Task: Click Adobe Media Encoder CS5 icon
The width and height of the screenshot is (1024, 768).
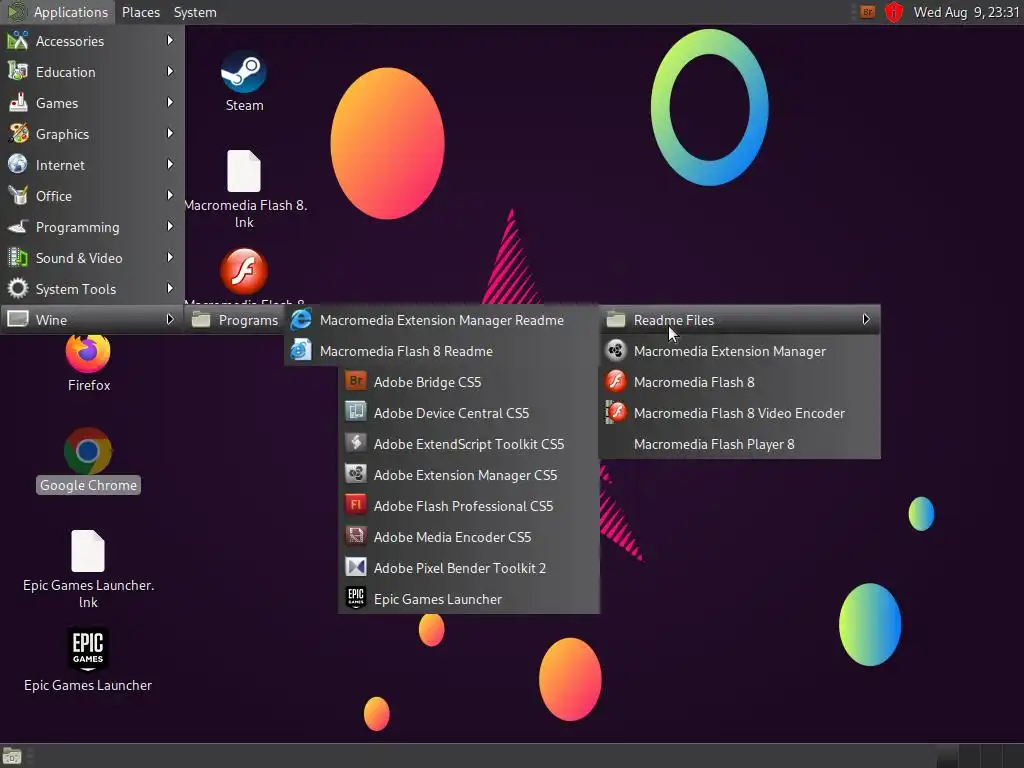Action: tap(356, 536)
